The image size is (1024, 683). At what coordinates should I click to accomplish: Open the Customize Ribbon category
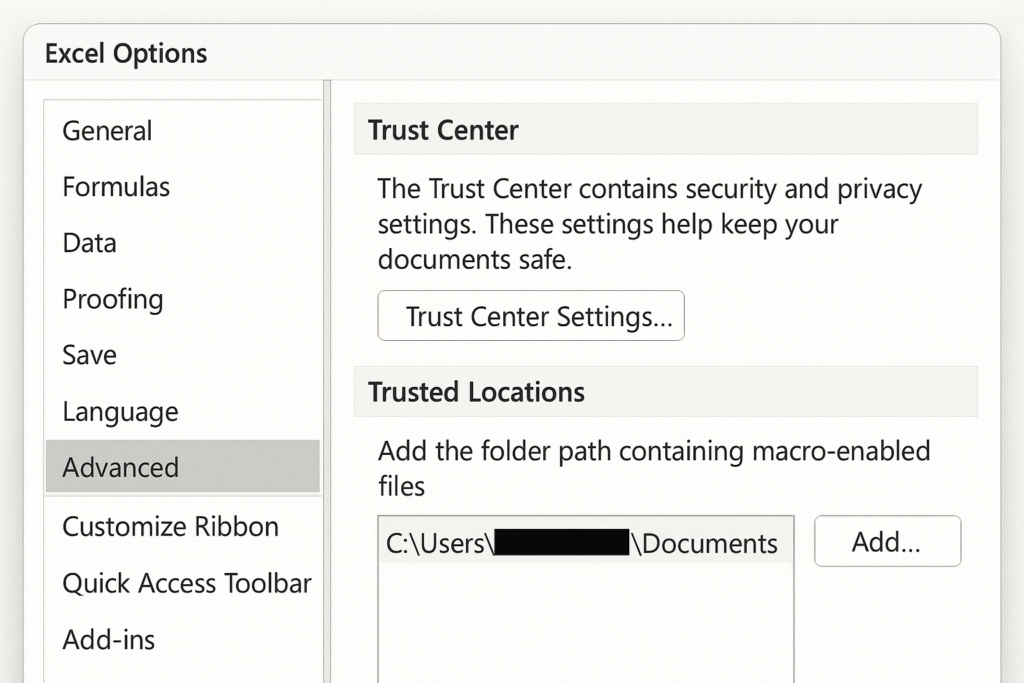click(x=170, y=527)
